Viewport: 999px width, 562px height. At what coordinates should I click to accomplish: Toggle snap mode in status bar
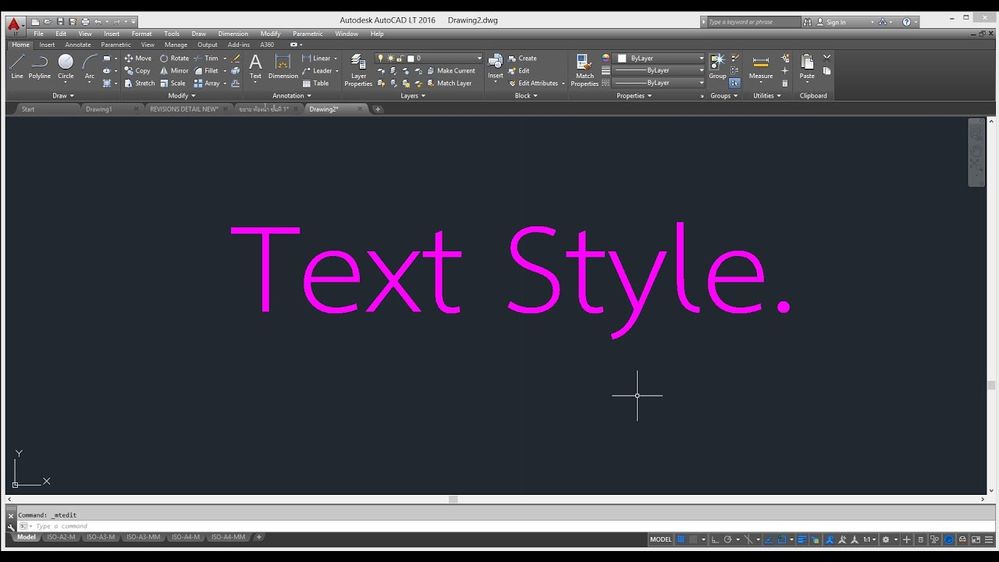[x=693, y=539]
